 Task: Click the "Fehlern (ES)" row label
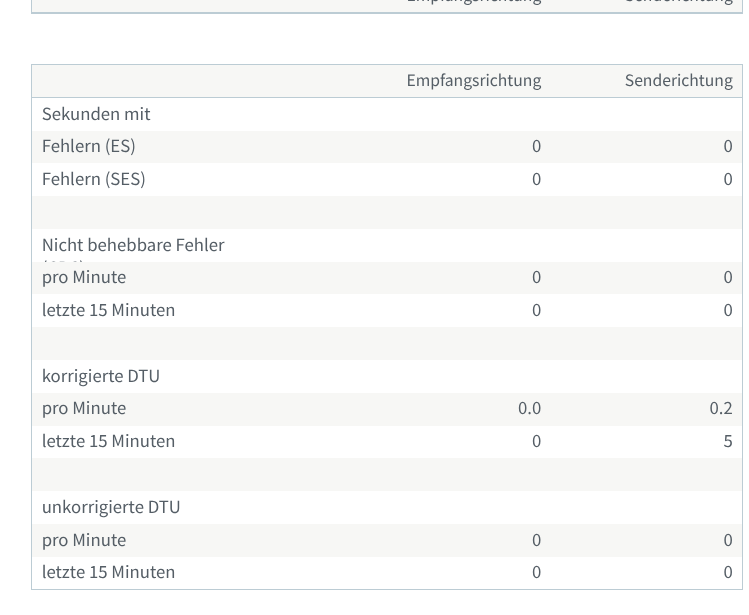tap(89, 146)
